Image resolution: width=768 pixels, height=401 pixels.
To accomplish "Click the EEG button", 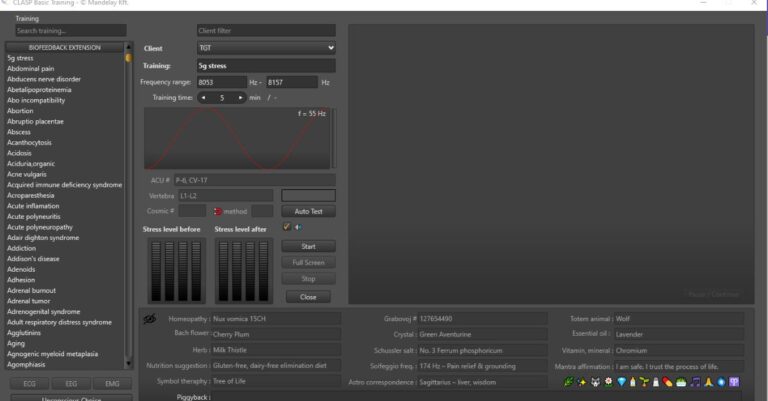I will [71, 383].
